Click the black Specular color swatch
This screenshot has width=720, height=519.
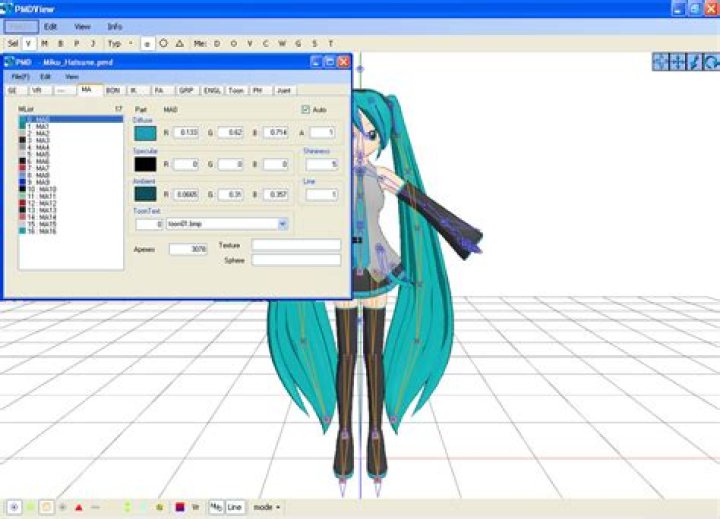145,164
